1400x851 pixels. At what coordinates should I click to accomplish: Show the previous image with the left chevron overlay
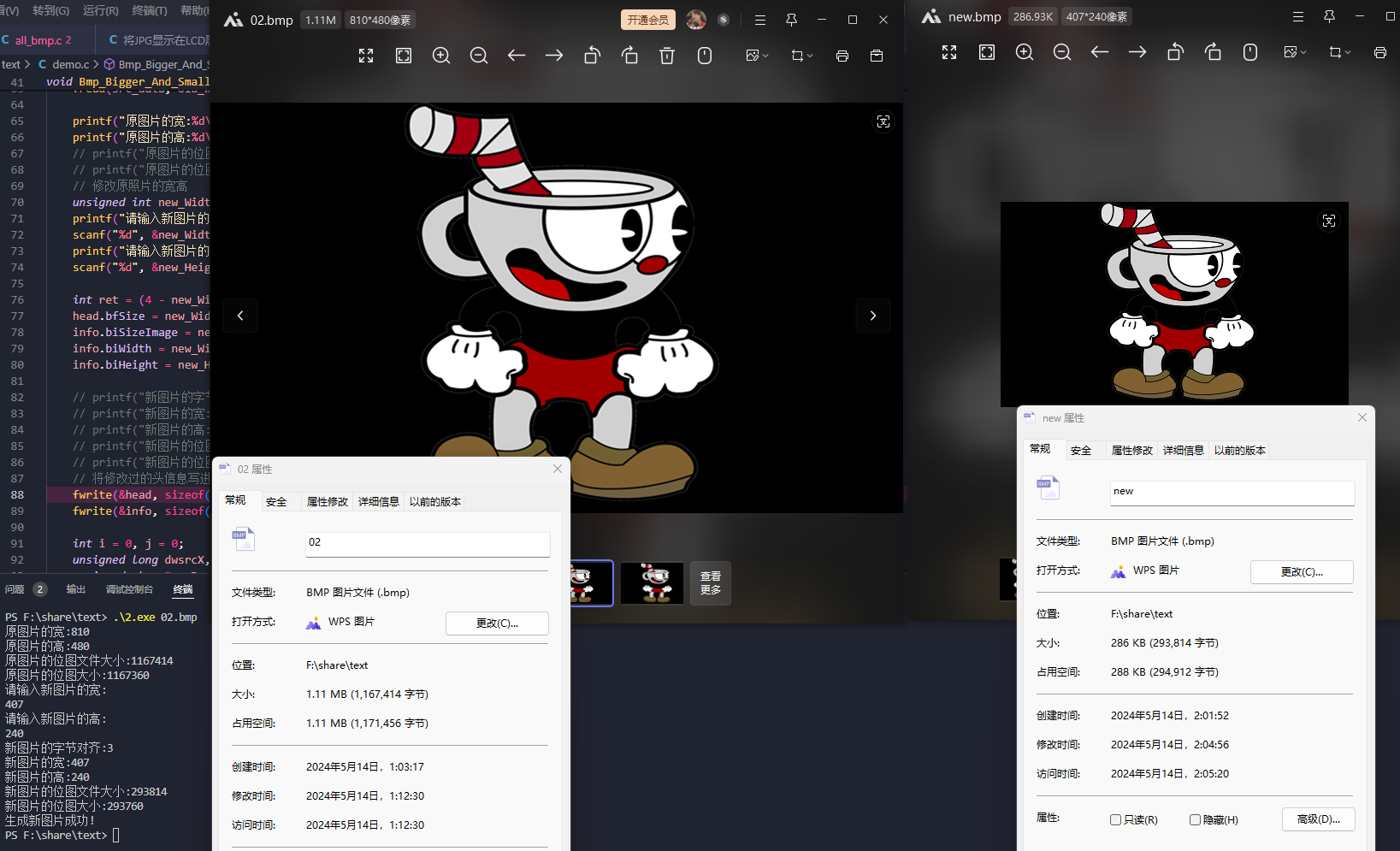point(240,316)
